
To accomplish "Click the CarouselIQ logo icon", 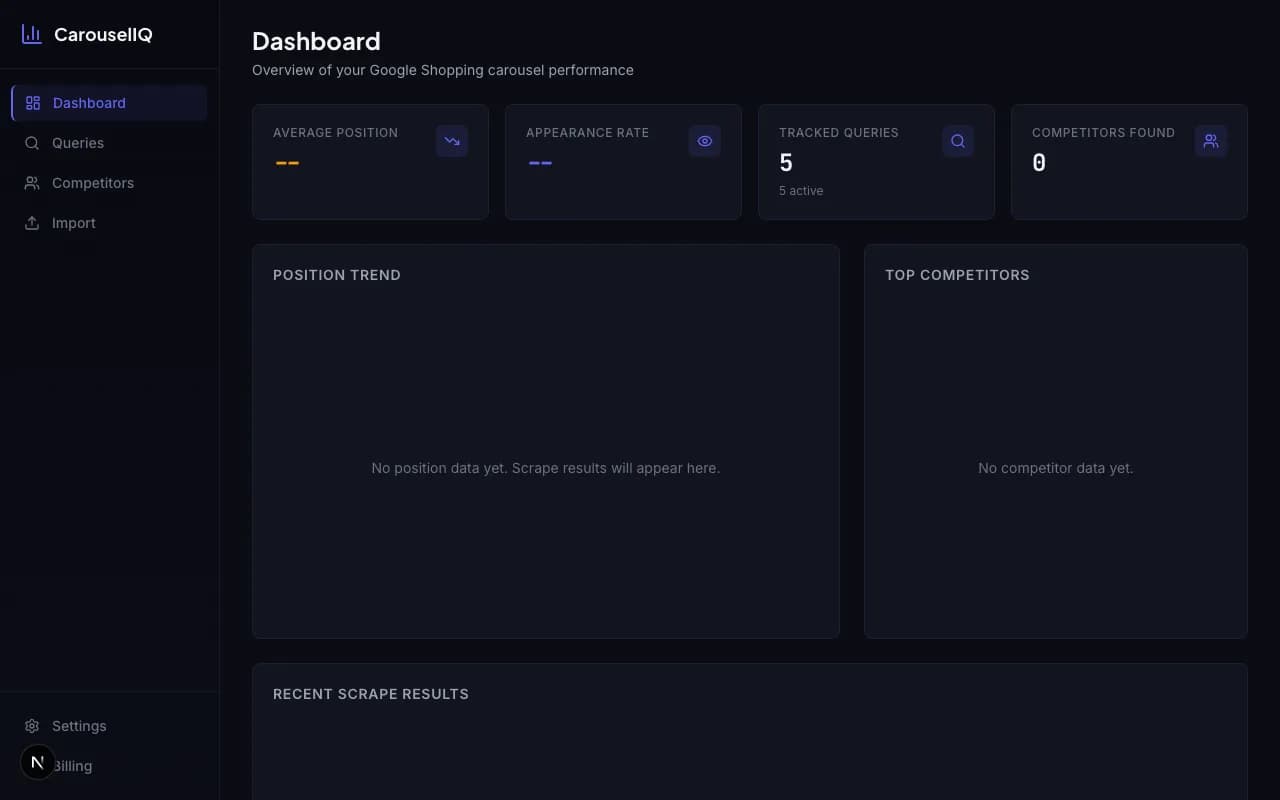I will pyautogui.click(x=31, y=34).
